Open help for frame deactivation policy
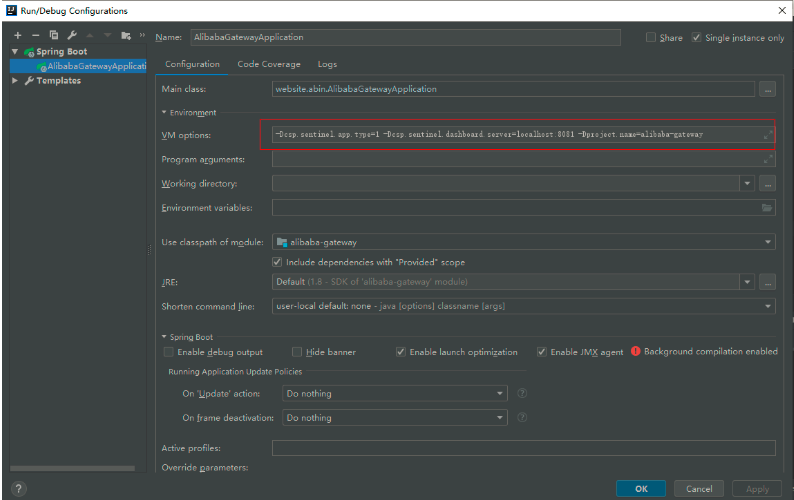The image size is (794, 500). tap(522, 417)
